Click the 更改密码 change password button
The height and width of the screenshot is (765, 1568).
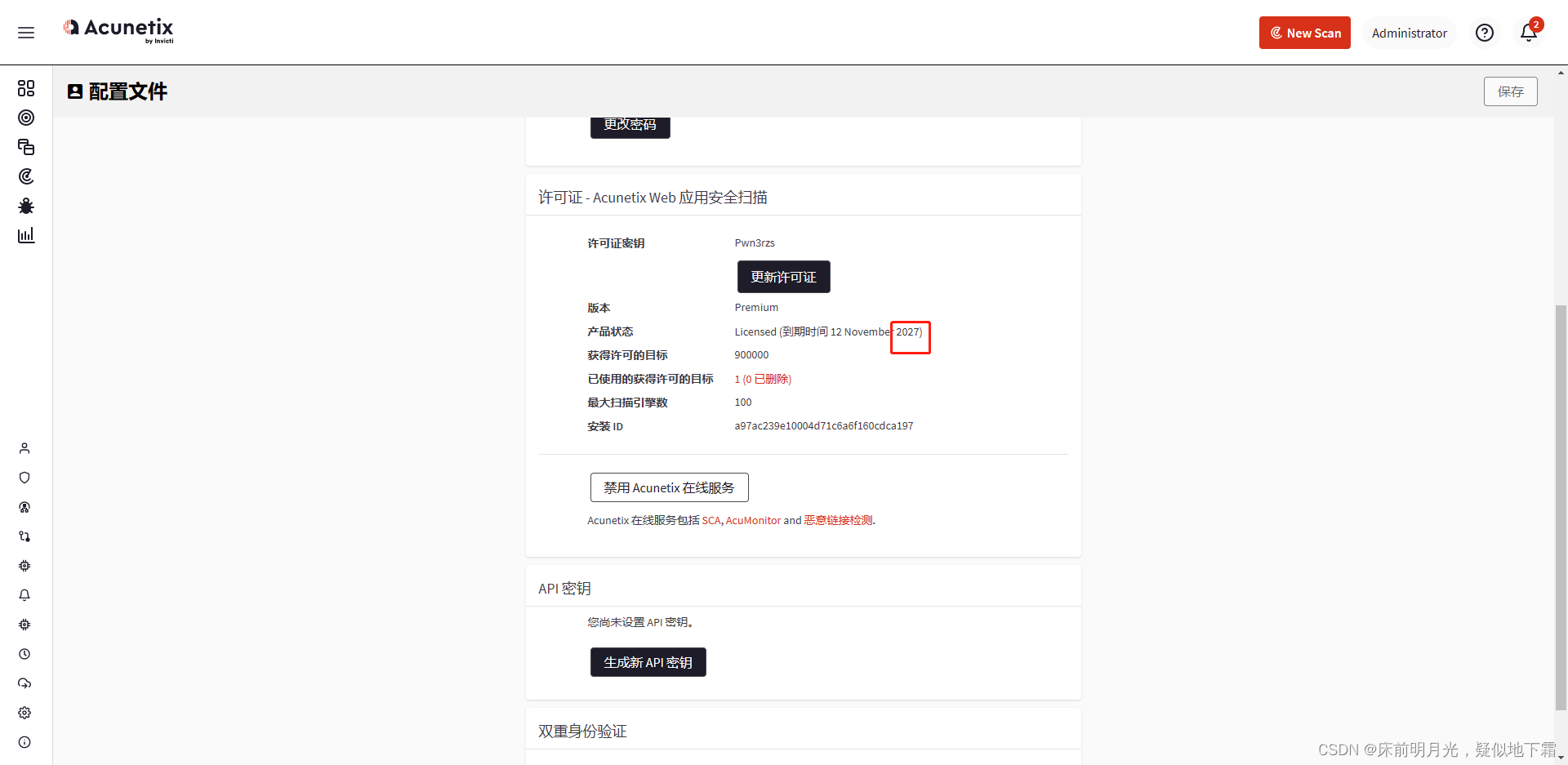coord(630,126)
